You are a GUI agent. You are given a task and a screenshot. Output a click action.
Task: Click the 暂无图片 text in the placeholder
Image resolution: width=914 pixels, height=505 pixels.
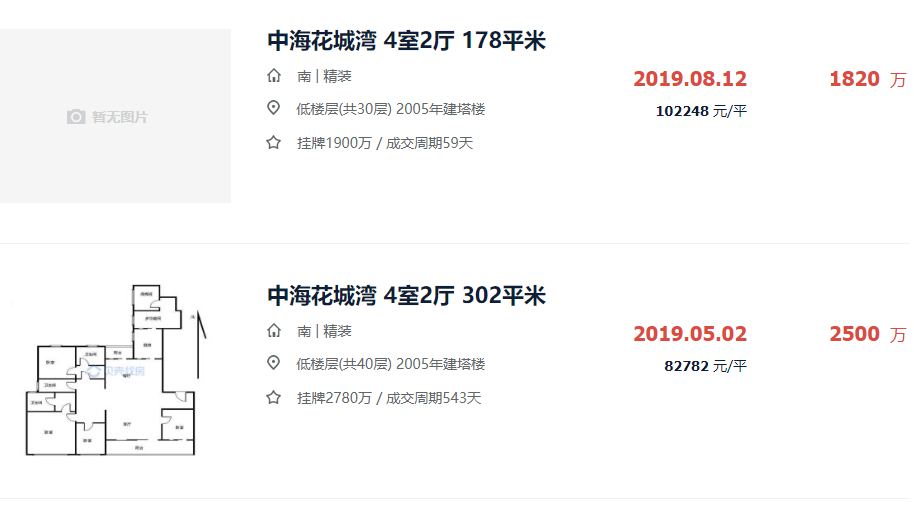(x=120, y=117)
